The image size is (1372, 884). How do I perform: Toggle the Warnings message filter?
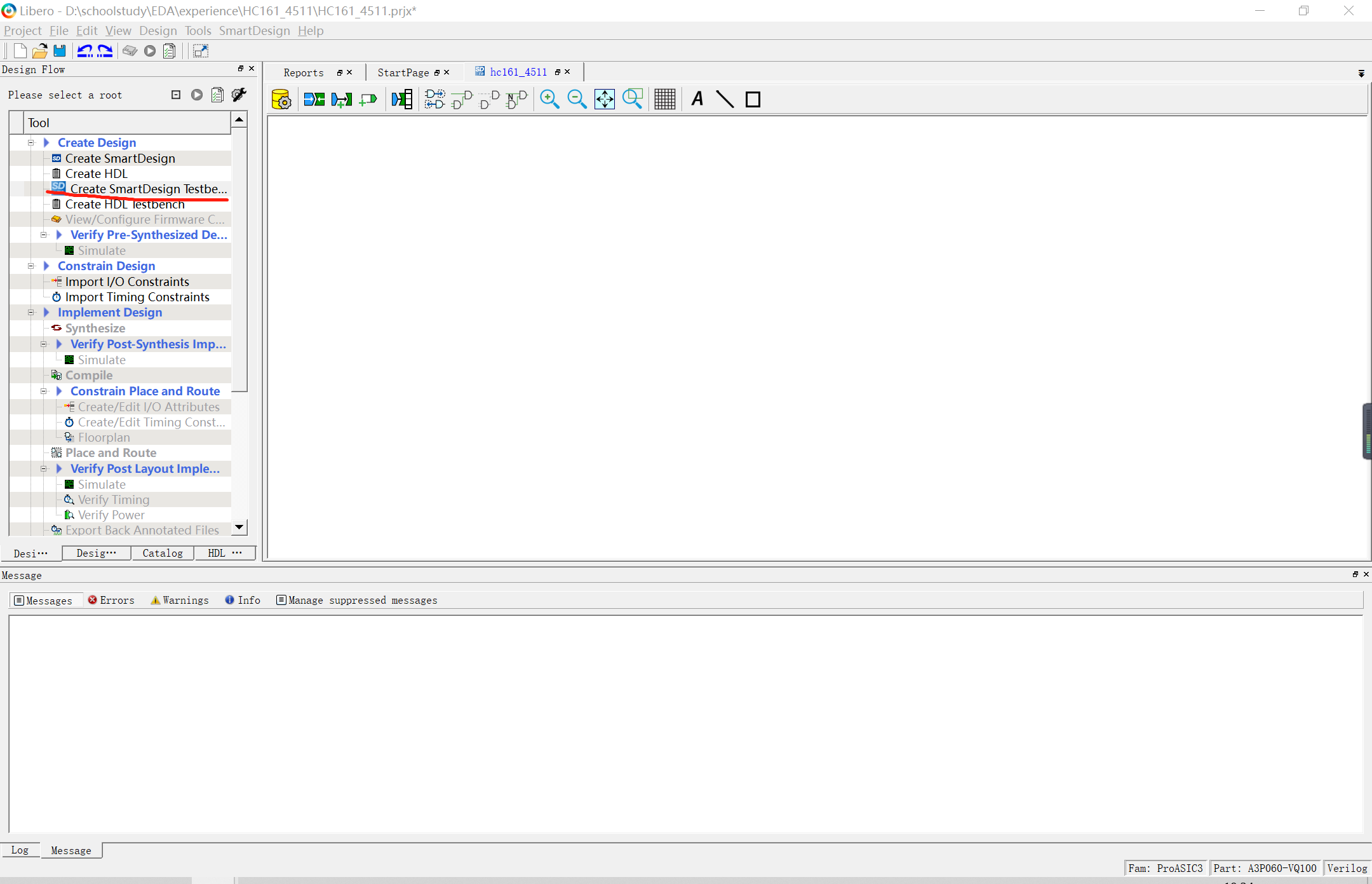(180, 600)
